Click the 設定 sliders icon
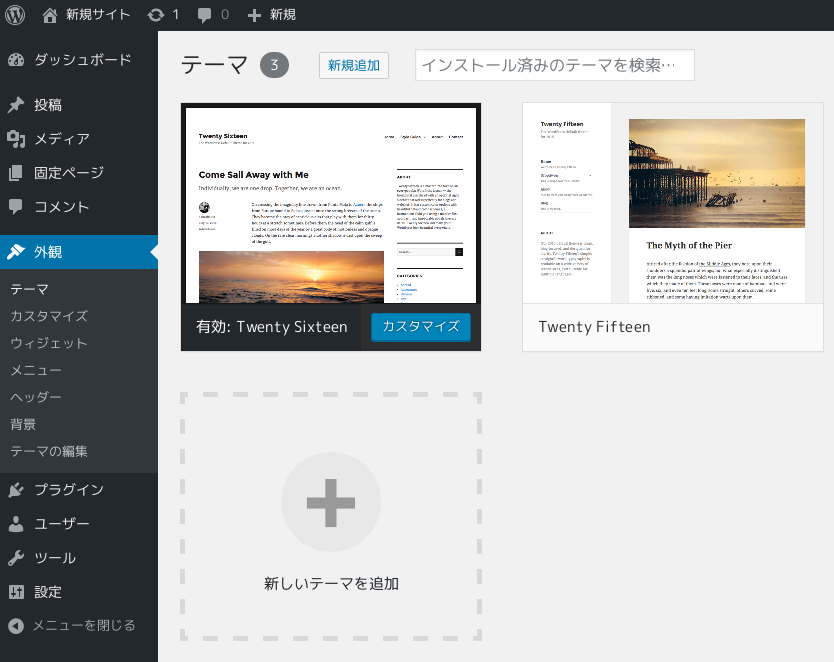Viewport: 834px width, 662px height. (x=16, y=592)
